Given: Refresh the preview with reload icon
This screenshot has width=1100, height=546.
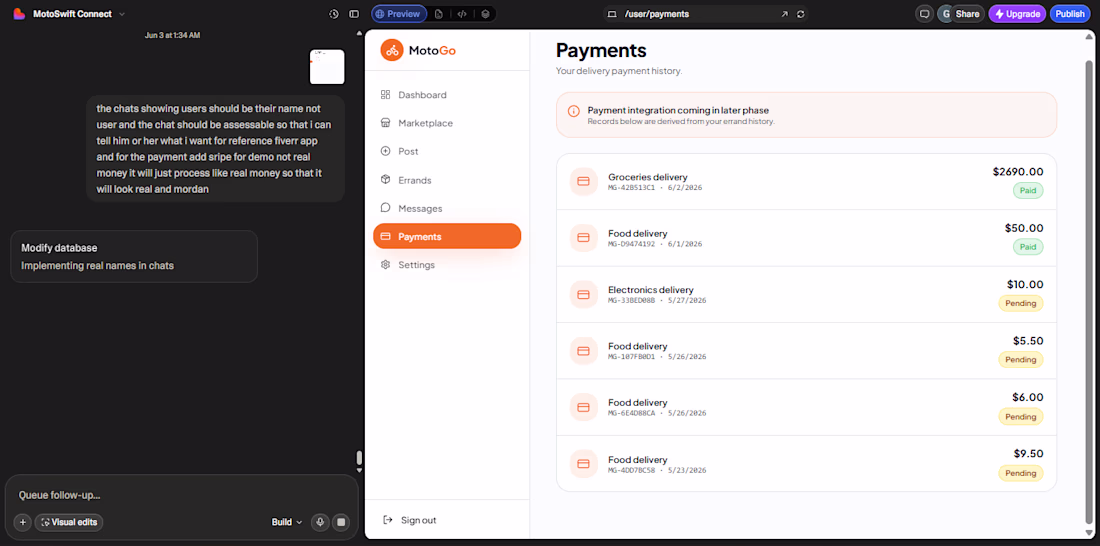Looking at the screenshot, I should [x=800, y=14].
